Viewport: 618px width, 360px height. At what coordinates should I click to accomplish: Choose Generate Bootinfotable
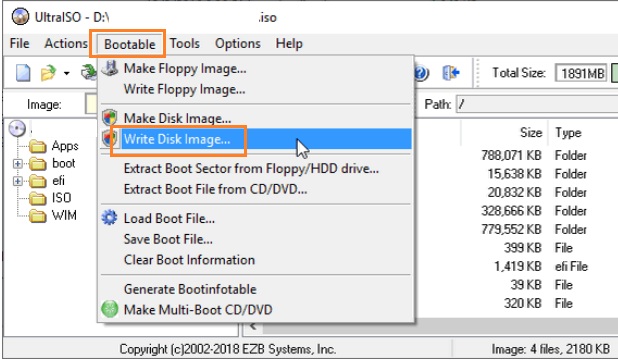(x=255, y=289)
